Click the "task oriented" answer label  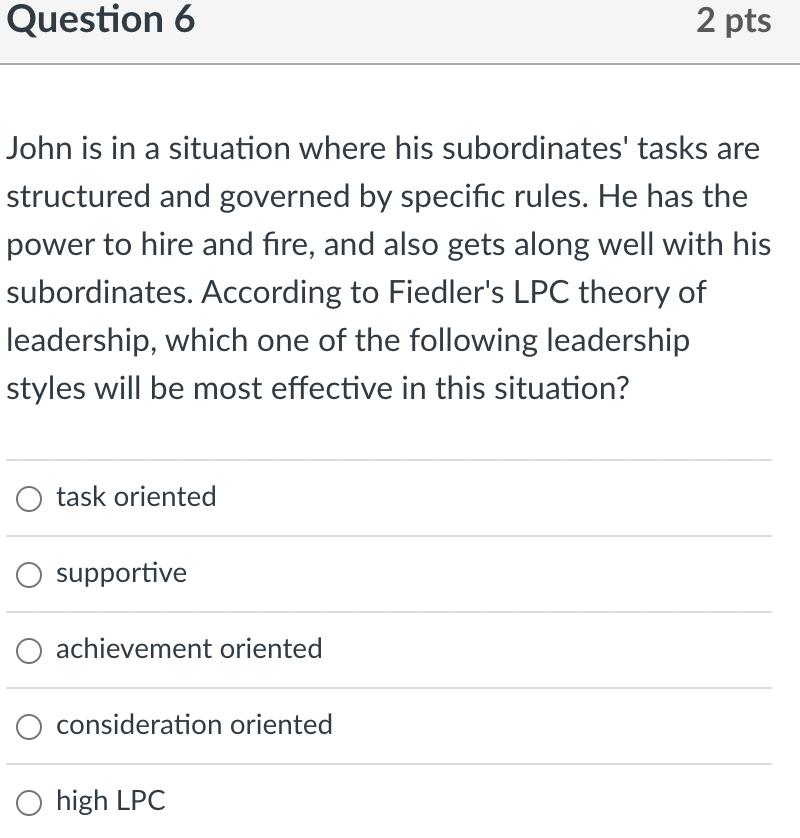point(136,497)
